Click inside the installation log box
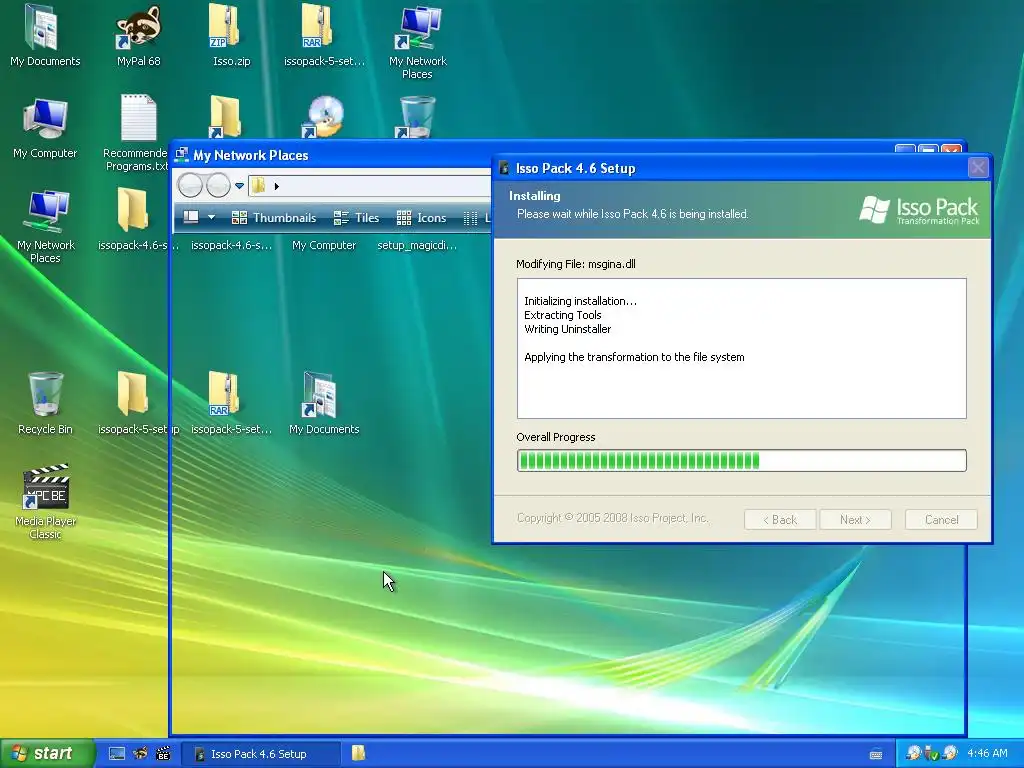 [741, 349]
